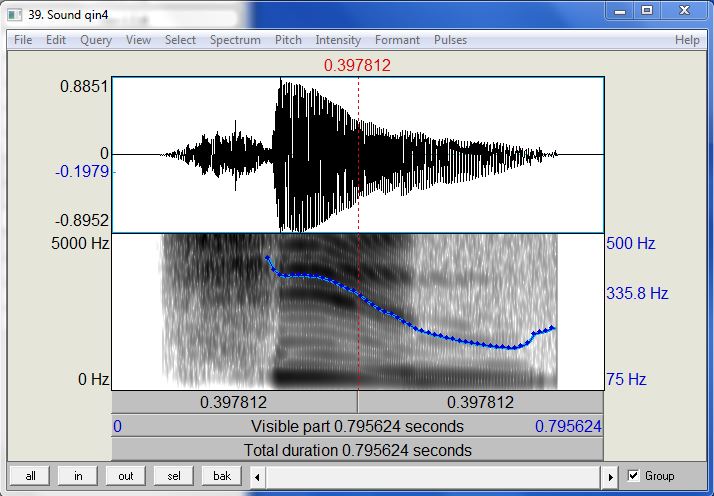Maximize the Sound qin4 window
Viewport: 714px width, 496px height.
tap(647, 11)
